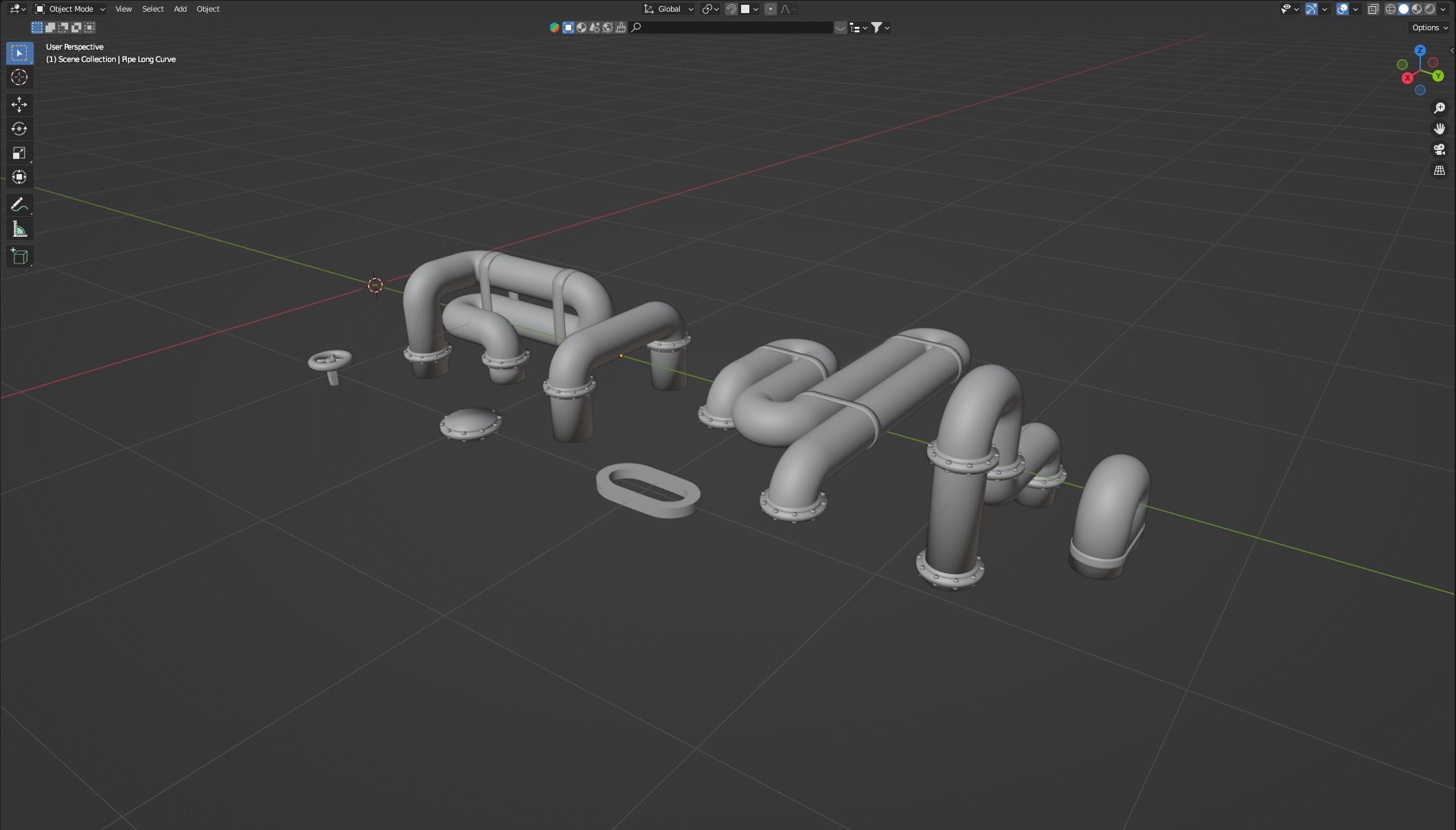Select the Annotate tool

coord(19,204)
